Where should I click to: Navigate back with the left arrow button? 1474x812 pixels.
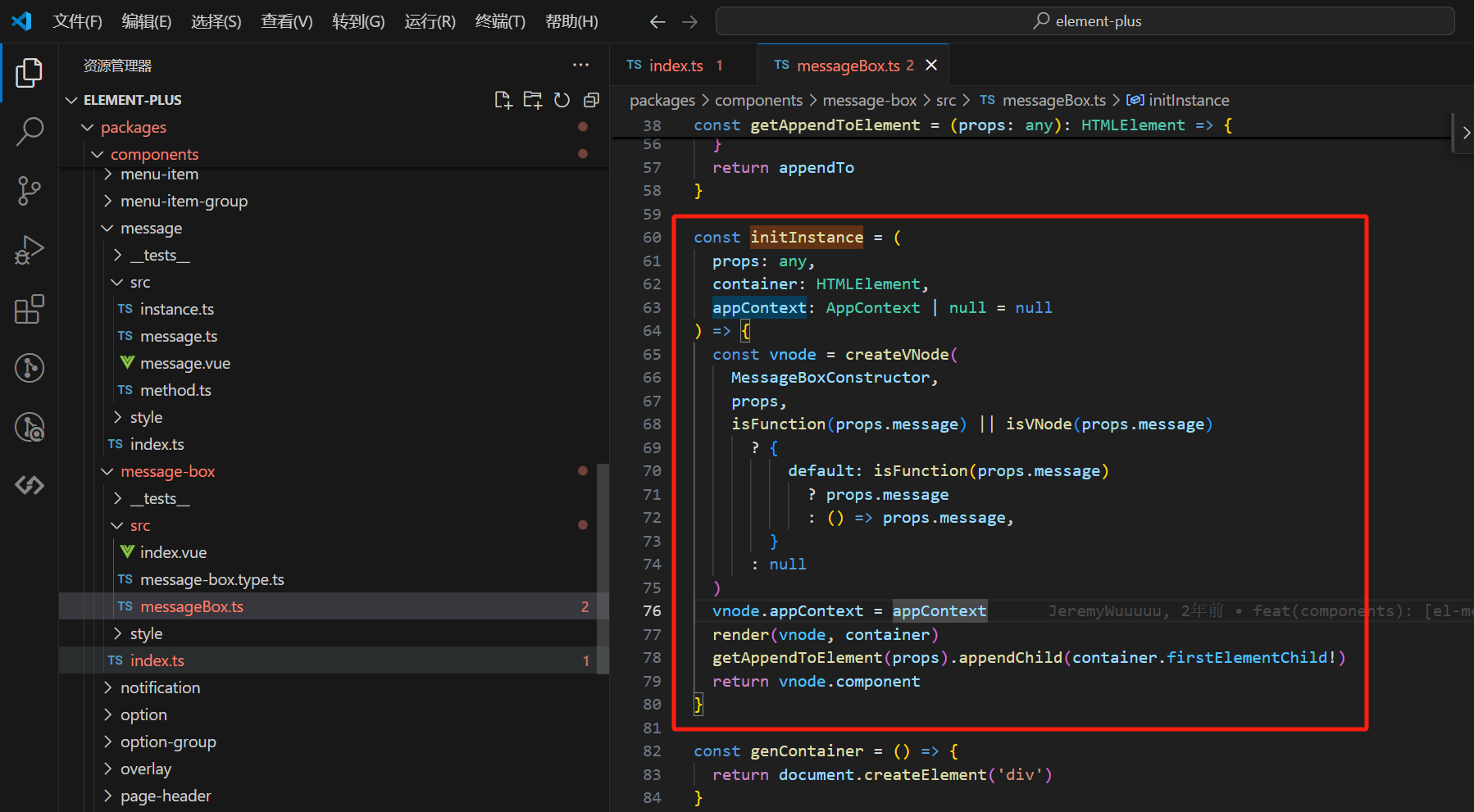coord(657,22)
